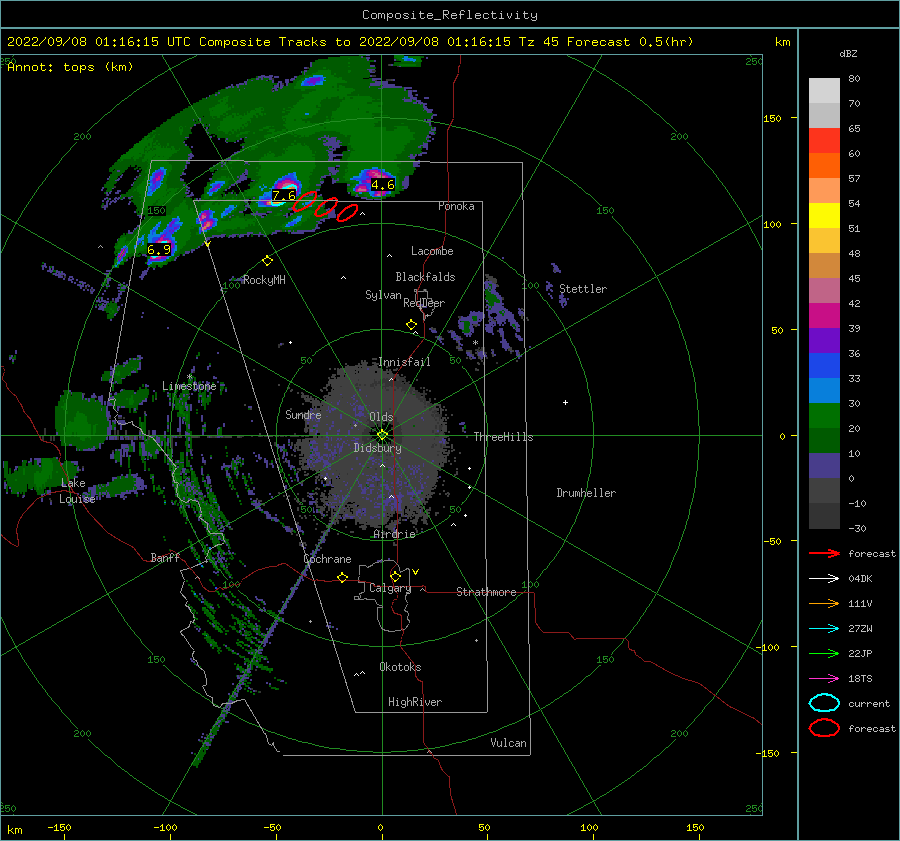Screen dimensions: 900x841
Task: Click the orange 111V arrow legend icon
Action: coord(824,603)
